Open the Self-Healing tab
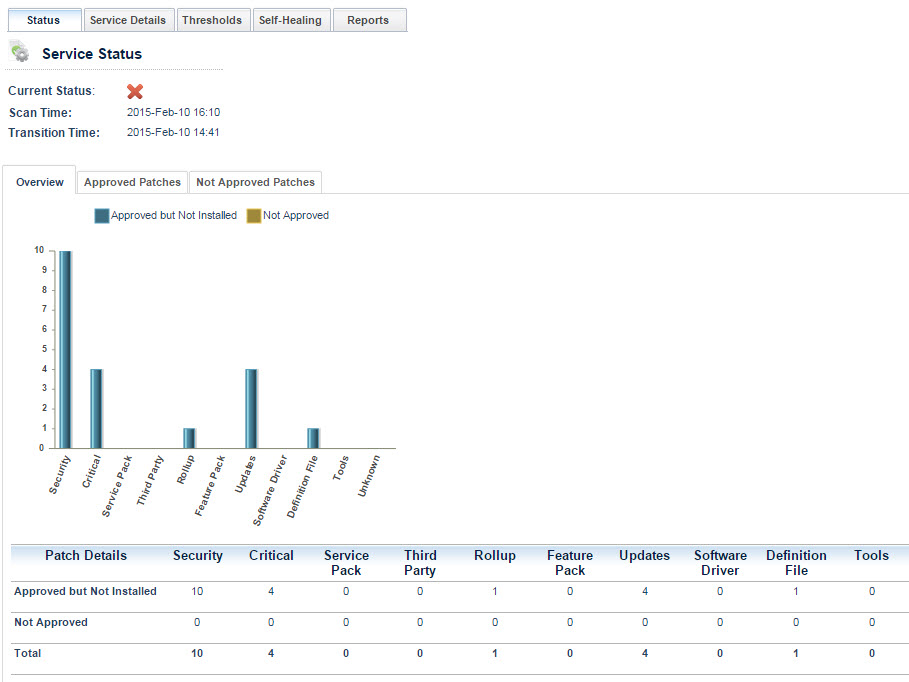909x682 pixels. (290, 20)
